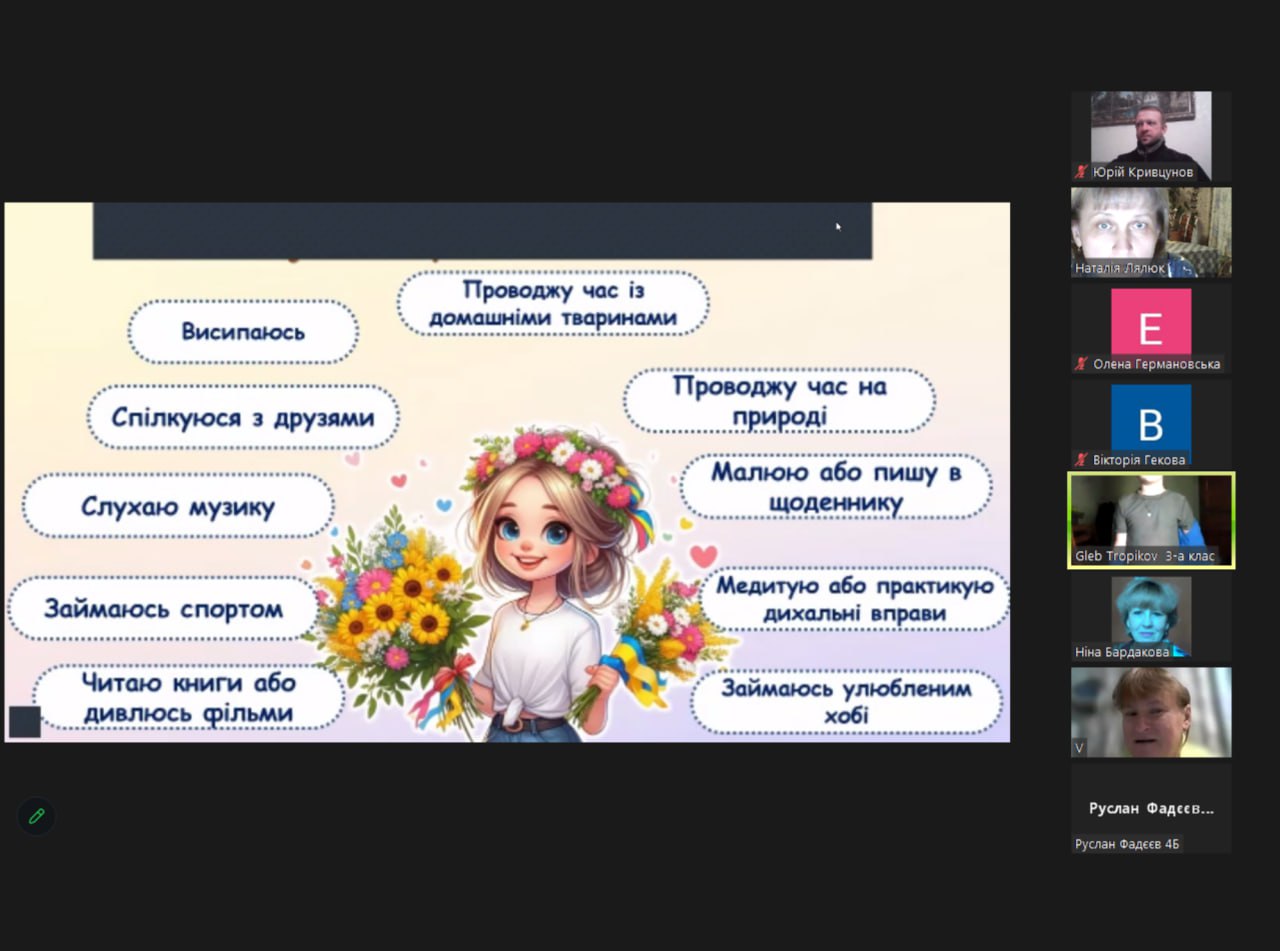Select the "Слухаю музику" bubble
Viewport: 1280px width, 951px height.
click(178, 507)
